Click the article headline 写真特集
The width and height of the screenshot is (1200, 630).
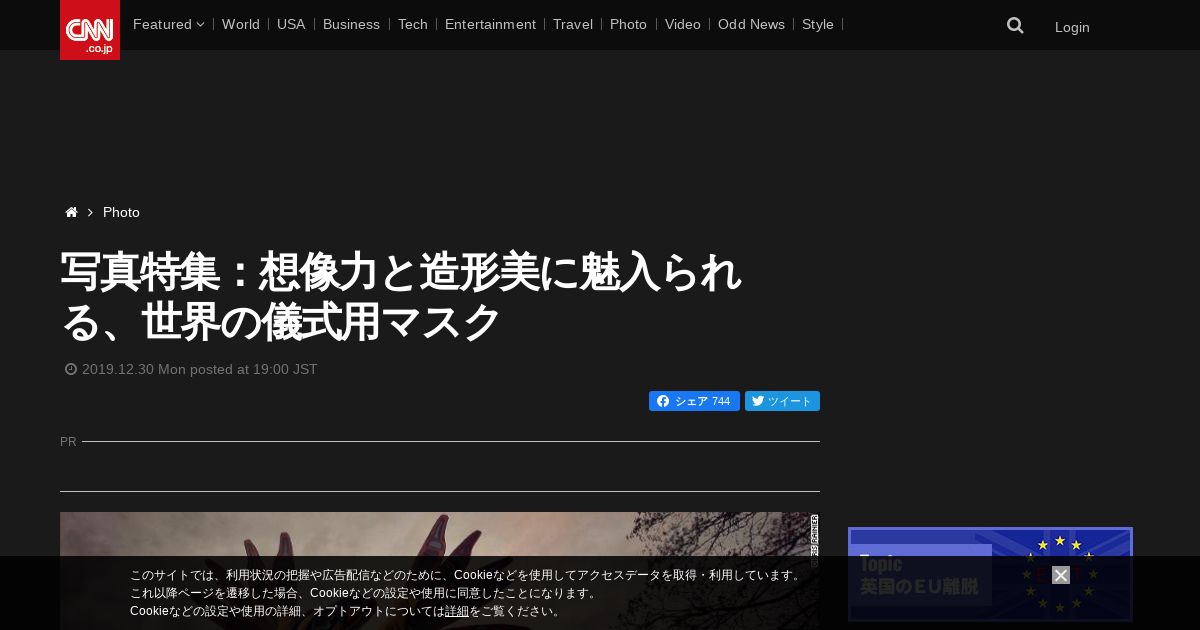point(400,297)
